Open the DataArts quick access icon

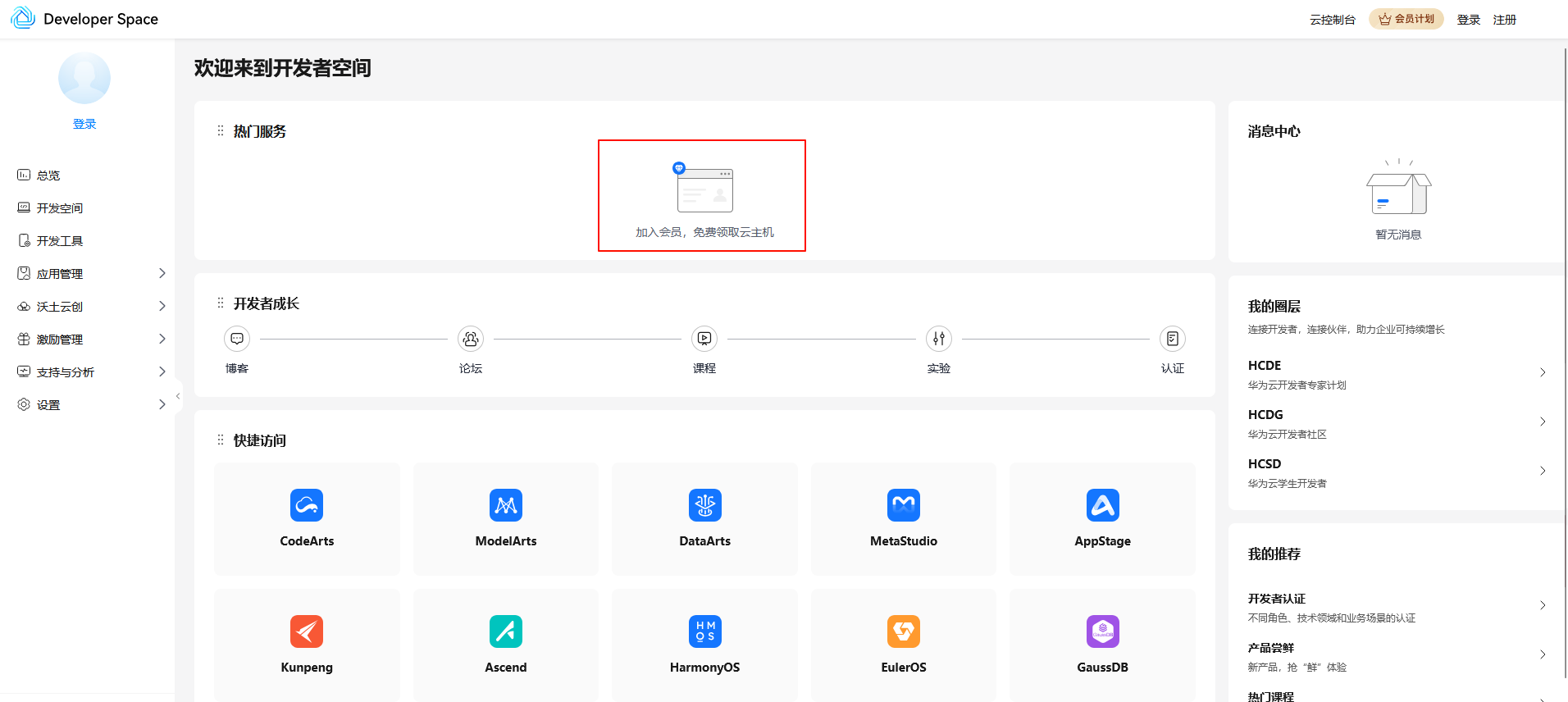[705, 505]
